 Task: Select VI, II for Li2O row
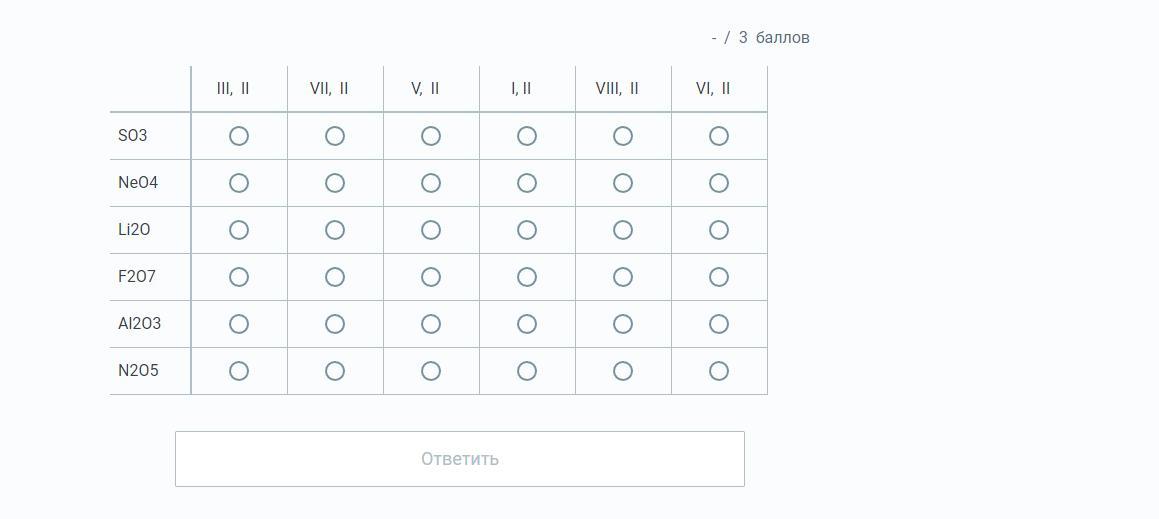(719, 230)
